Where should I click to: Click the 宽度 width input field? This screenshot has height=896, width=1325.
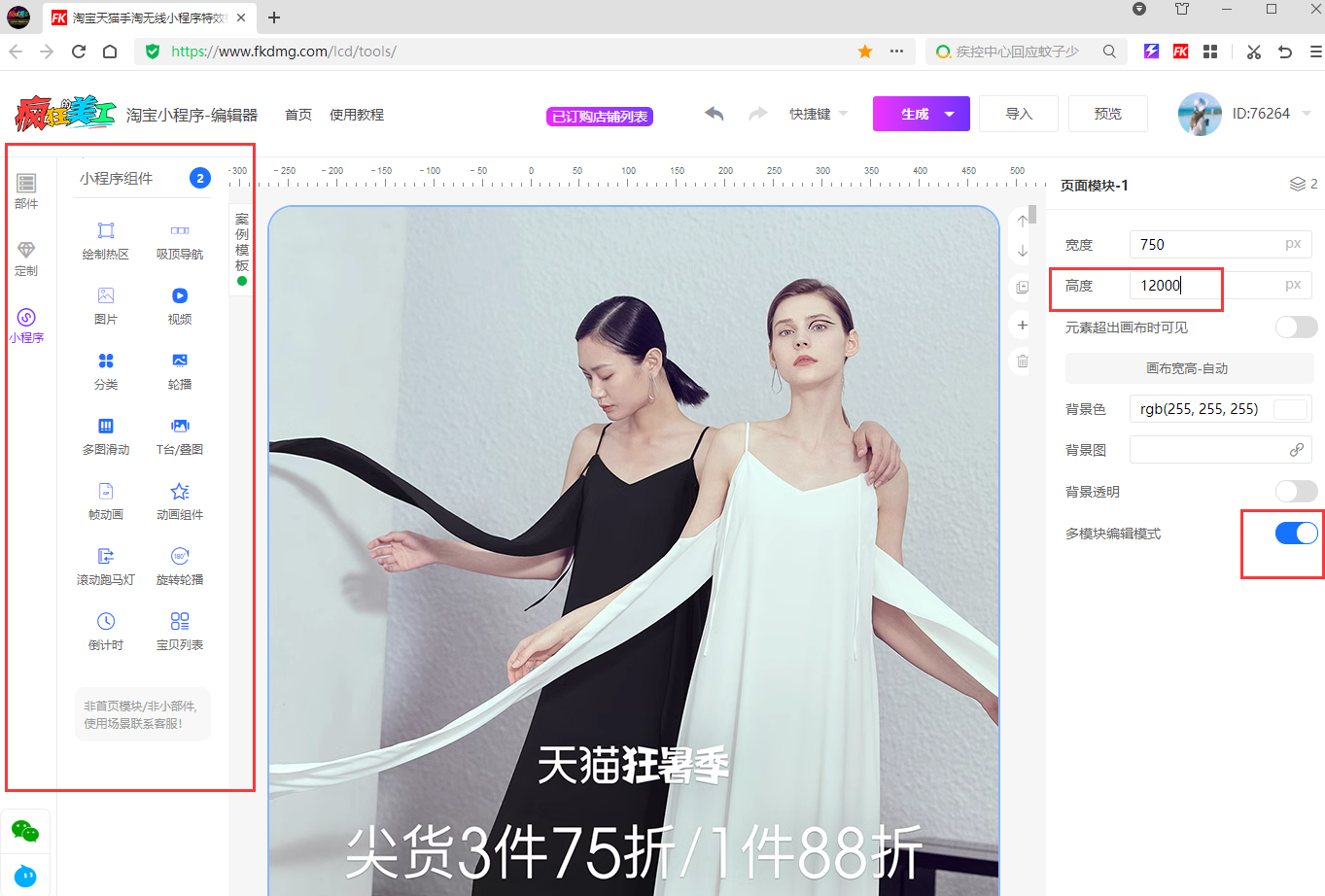coord(1221,244)
